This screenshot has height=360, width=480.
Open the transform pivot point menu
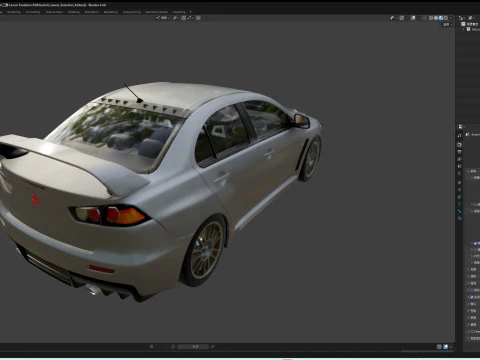176,18
